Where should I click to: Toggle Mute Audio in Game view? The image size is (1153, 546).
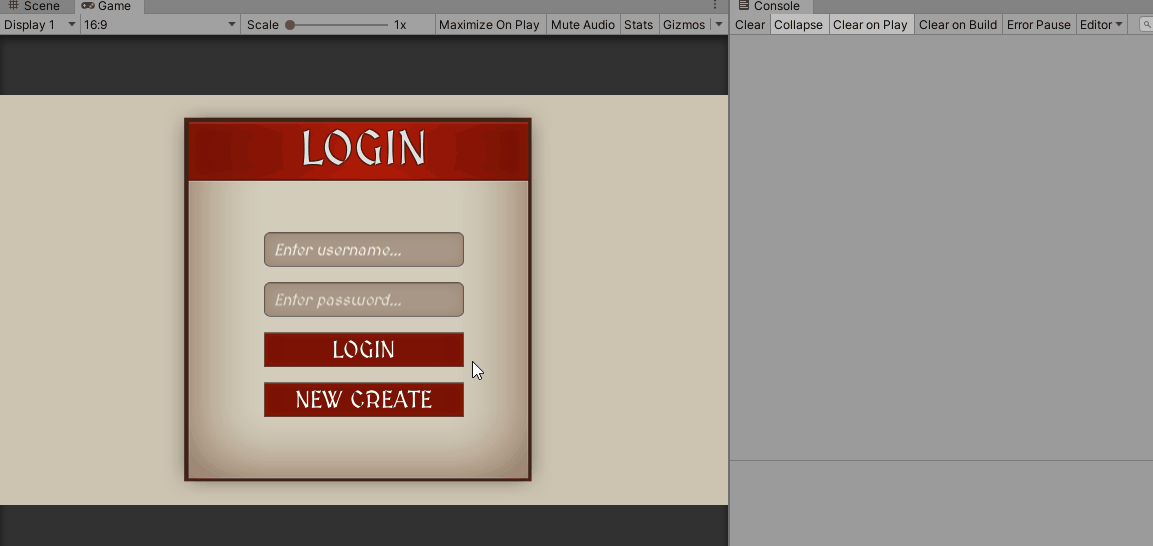point(582,24)
